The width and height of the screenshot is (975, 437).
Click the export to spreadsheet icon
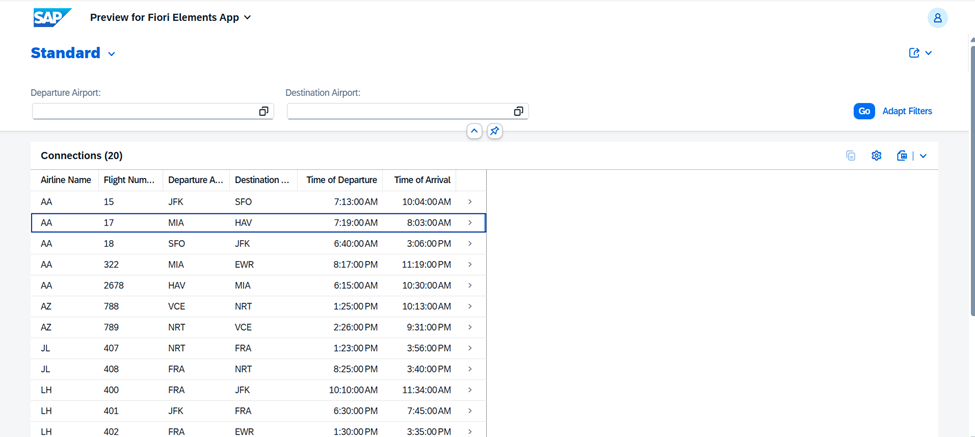pyautogui.click(x=902, y=156)
